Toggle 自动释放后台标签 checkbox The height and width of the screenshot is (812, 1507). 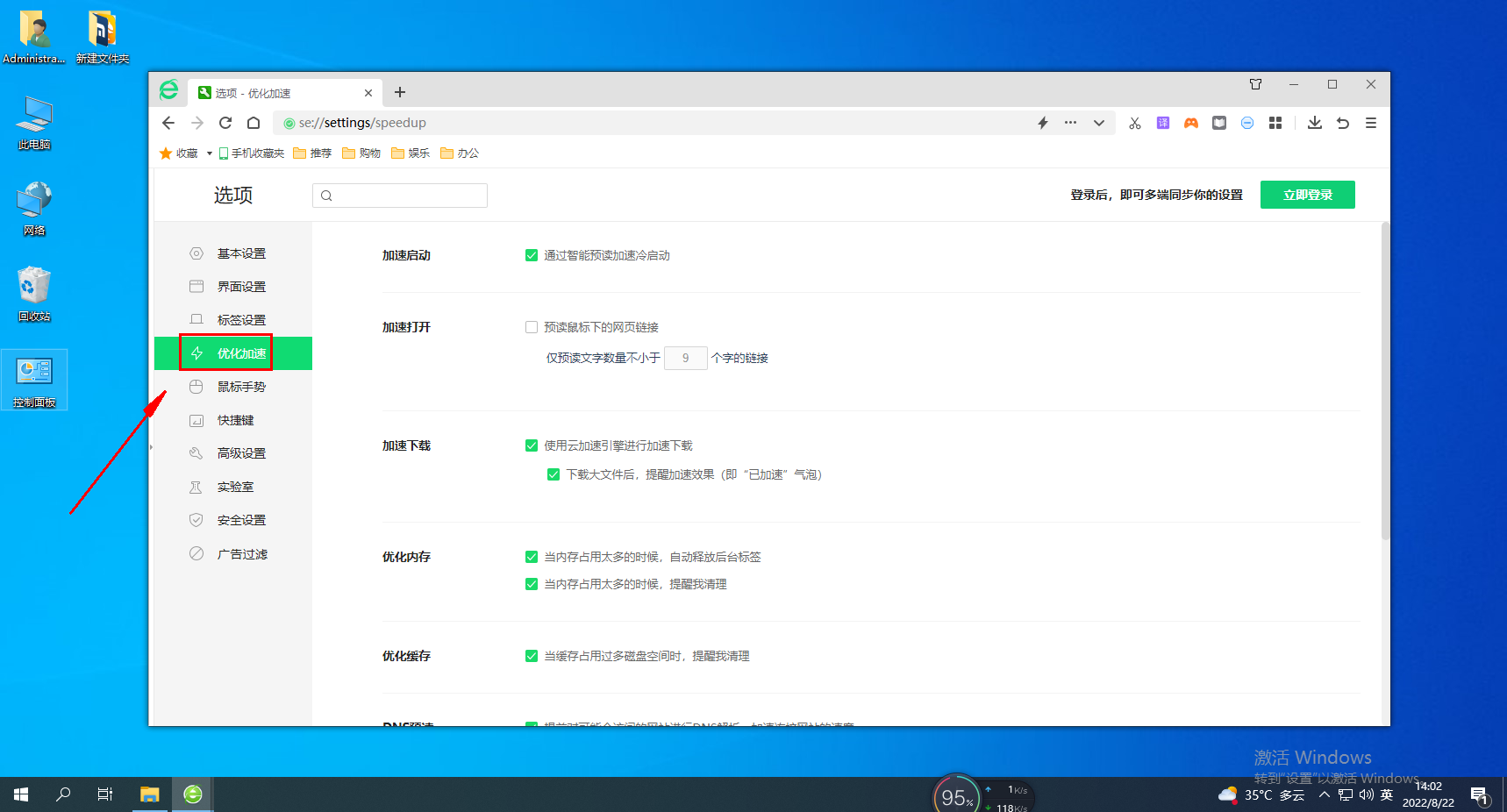(532, 557)
